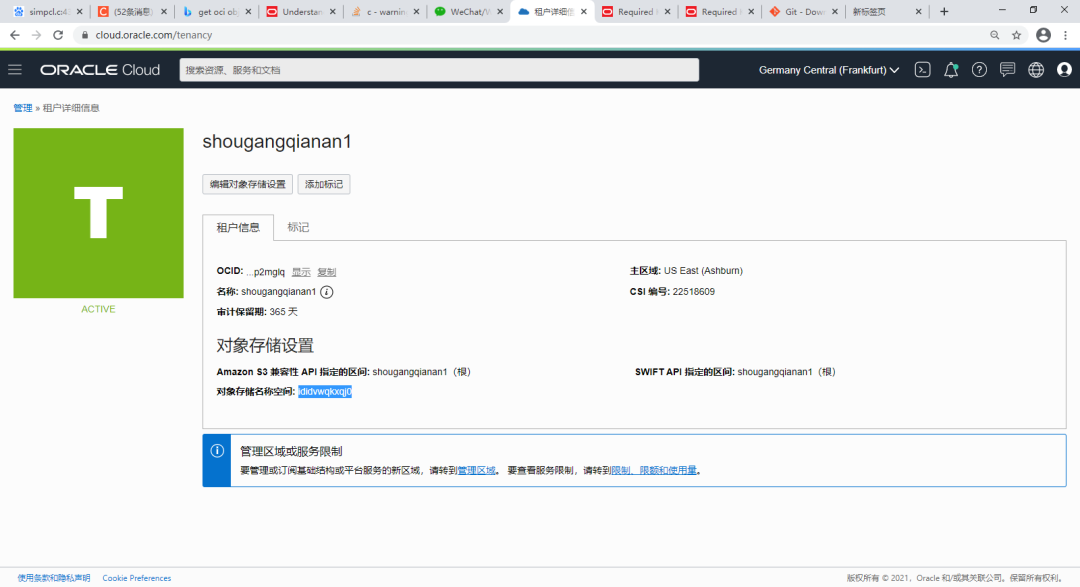Click the 显示 link next to OCID
The width and height of the screenshot is (1080, 587).
[x=301, y=272]
